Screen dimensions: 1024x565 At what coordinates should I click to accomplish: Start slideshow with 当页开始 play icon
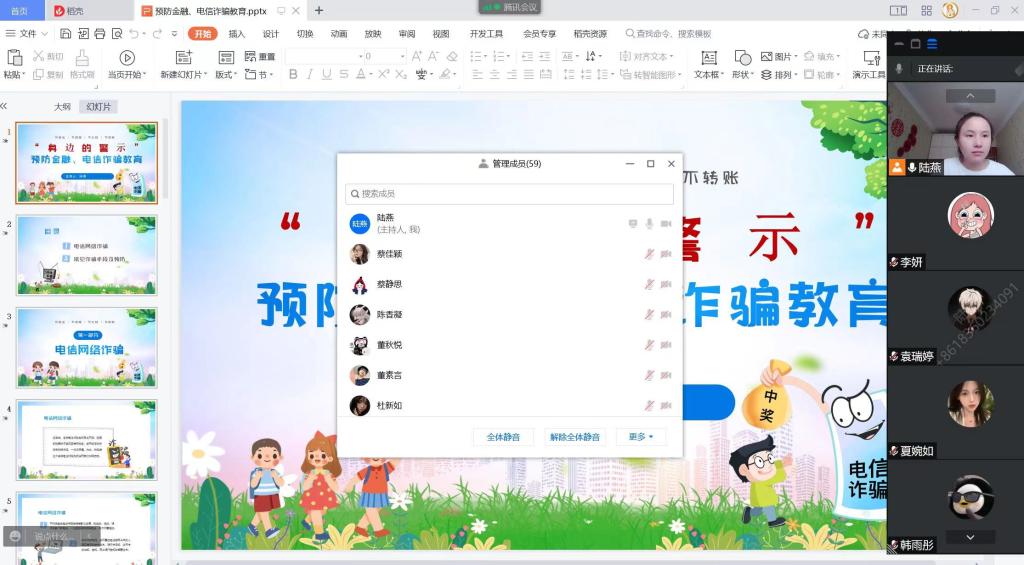[127, 58]
